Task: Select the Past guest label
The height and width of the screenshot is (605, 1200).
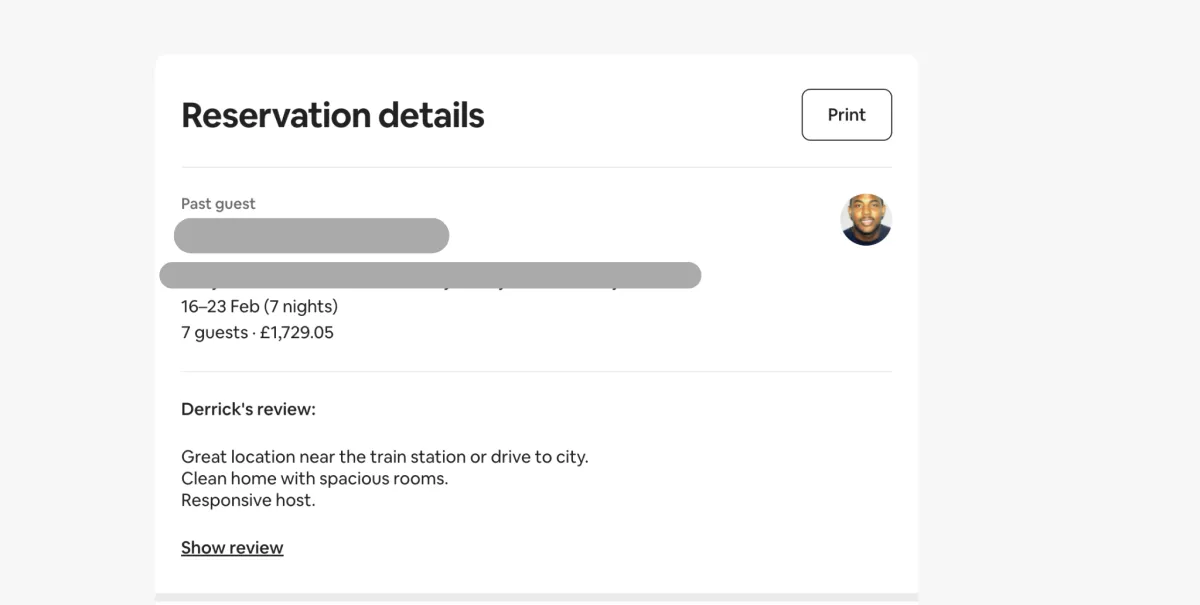Action: [218, 204]
